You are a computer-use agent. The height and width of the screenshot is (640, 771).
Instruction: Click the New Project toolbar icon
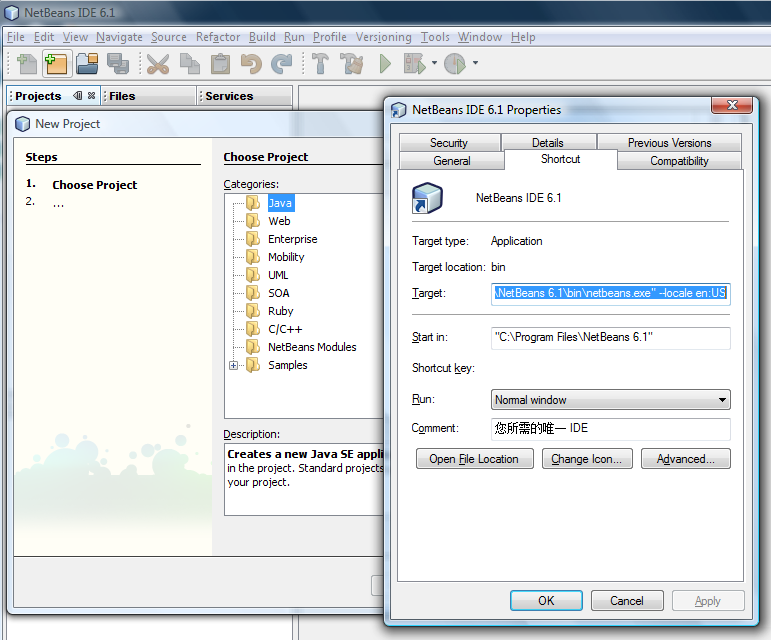click(x=56, y=64)
